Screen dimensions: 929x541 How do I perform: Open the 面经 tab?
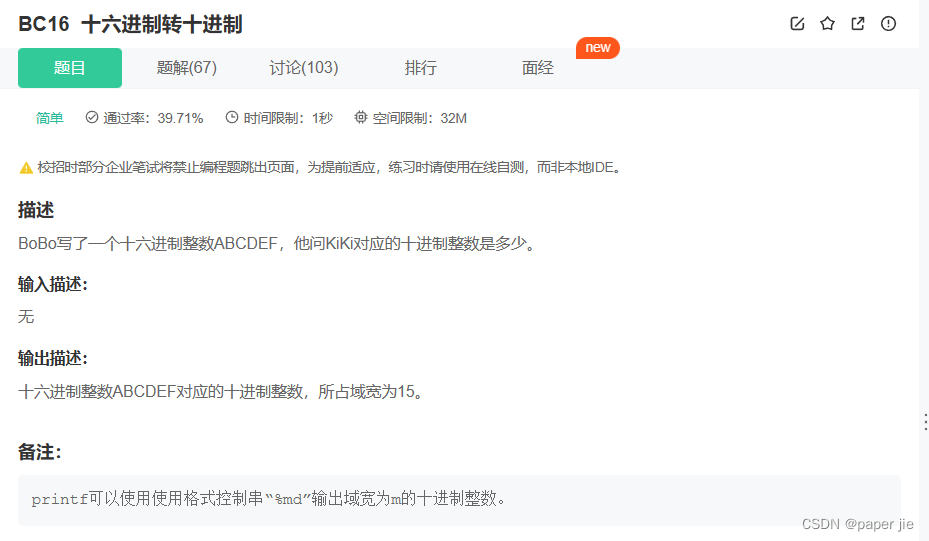[538, 68]
